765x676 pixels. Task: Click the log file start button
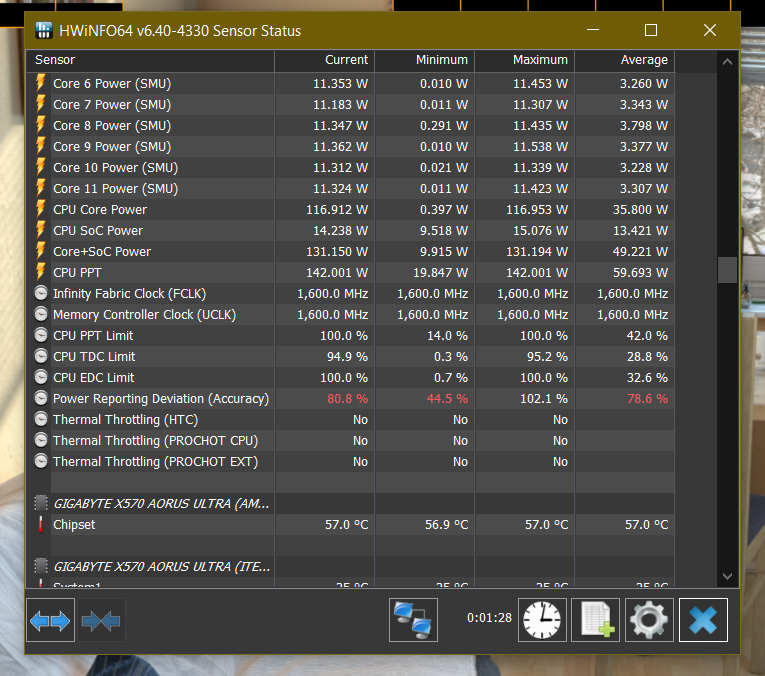tap(596, 620)
